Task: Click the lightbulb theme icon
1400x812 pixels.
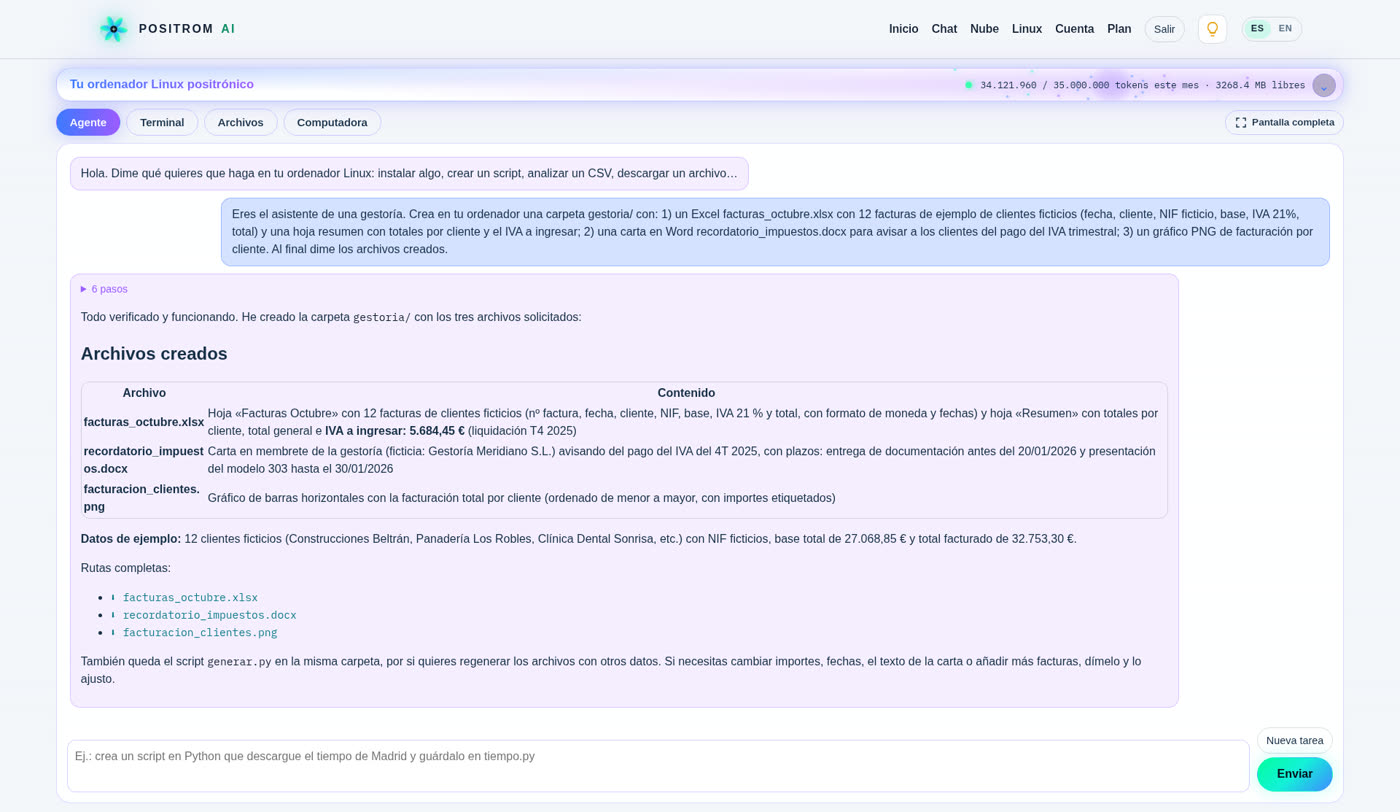Action: (x=1212, y=29)
